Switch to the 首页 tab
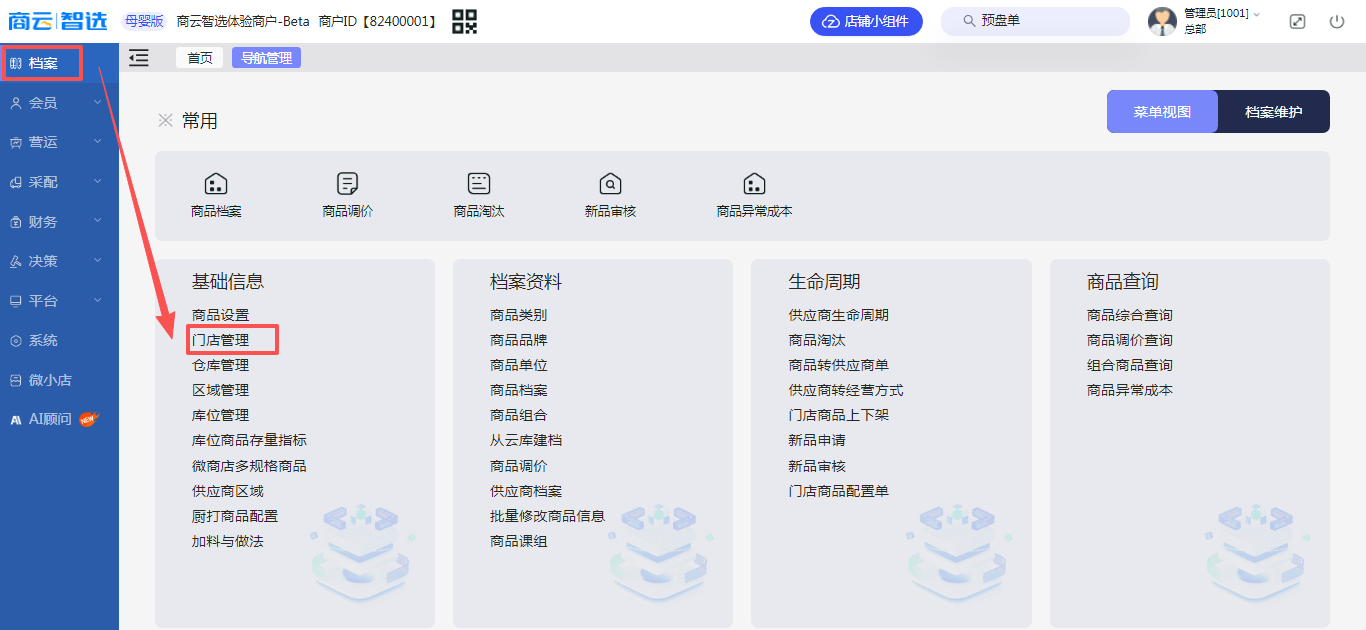The height and width of the screenshot is (630, 1366). click(200, 58)
